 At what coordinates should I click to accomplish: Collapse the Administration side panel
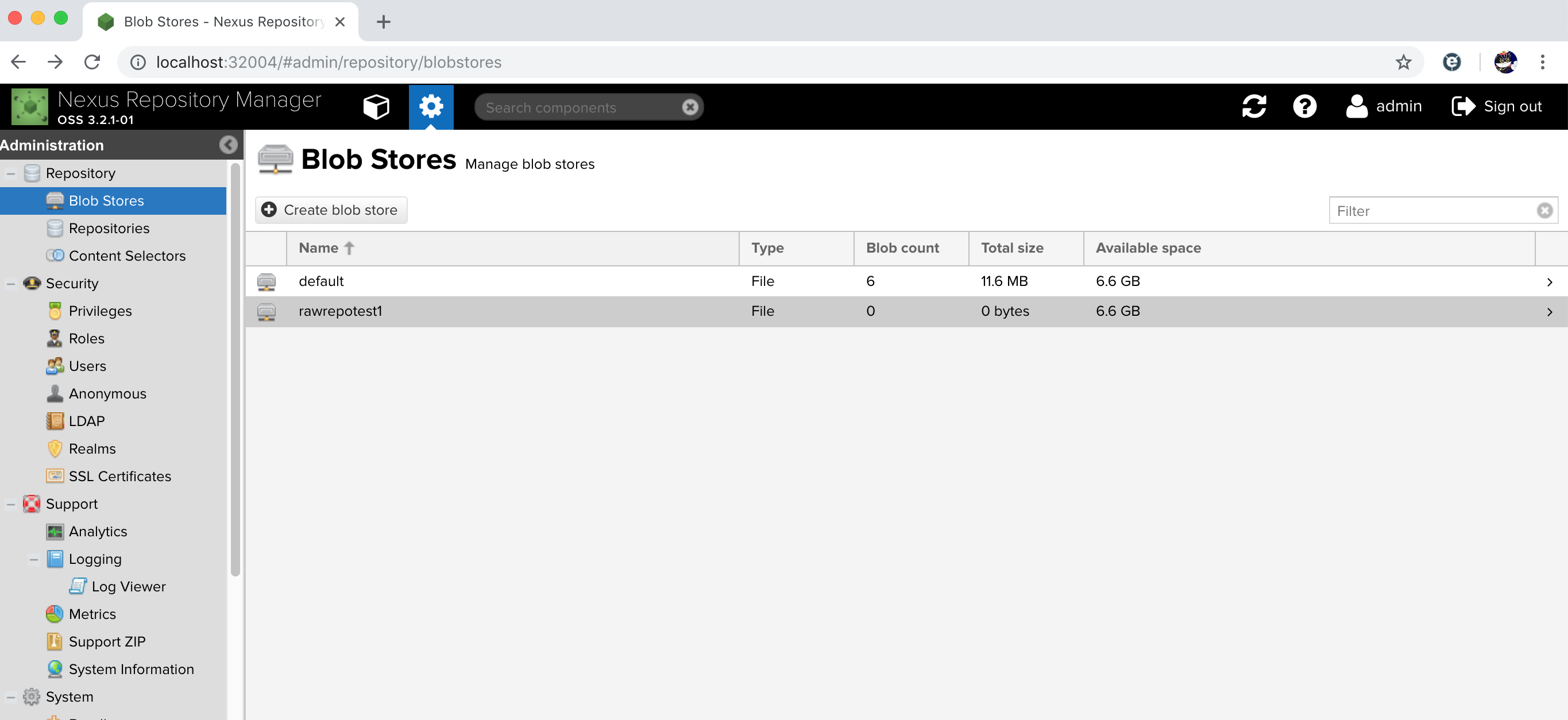click(x=228, y=145)
